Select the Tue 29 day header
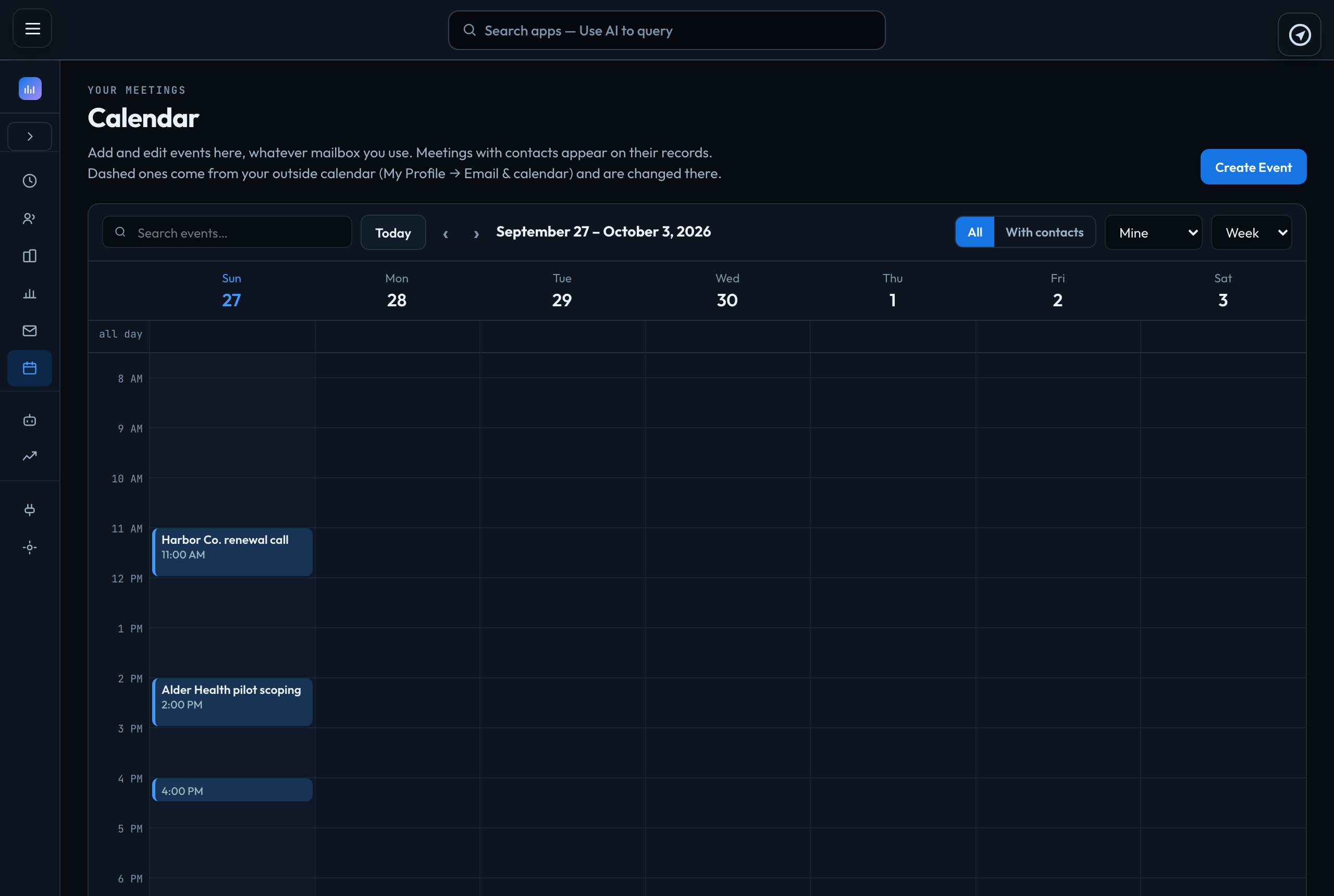 562,291
